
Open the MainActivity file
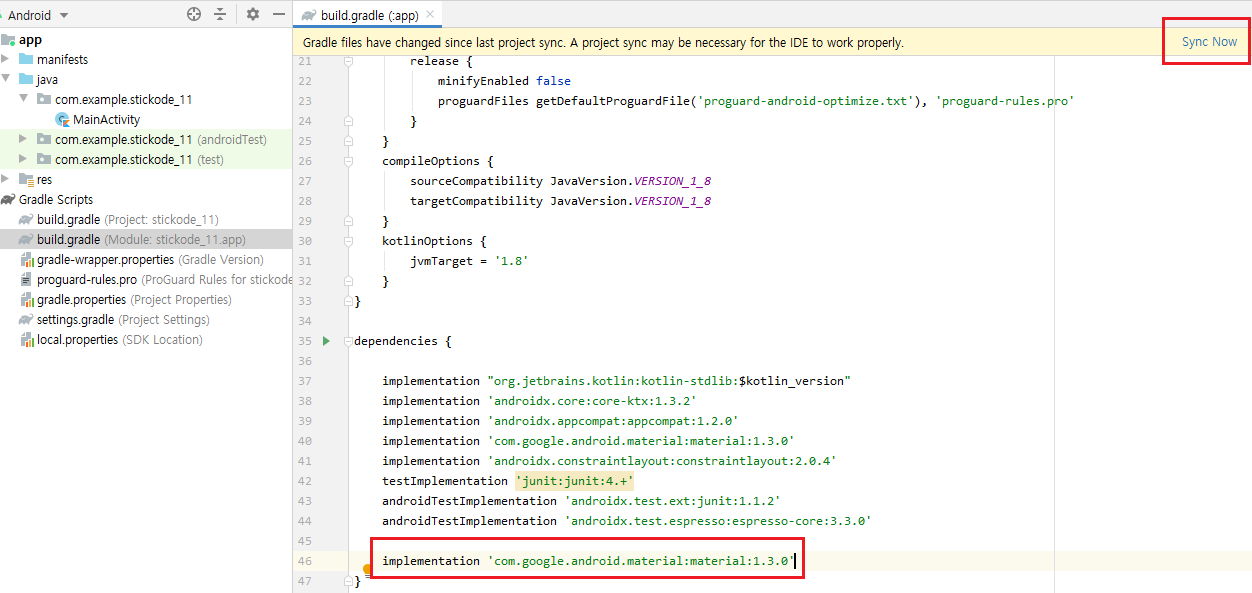click(106, 120)
